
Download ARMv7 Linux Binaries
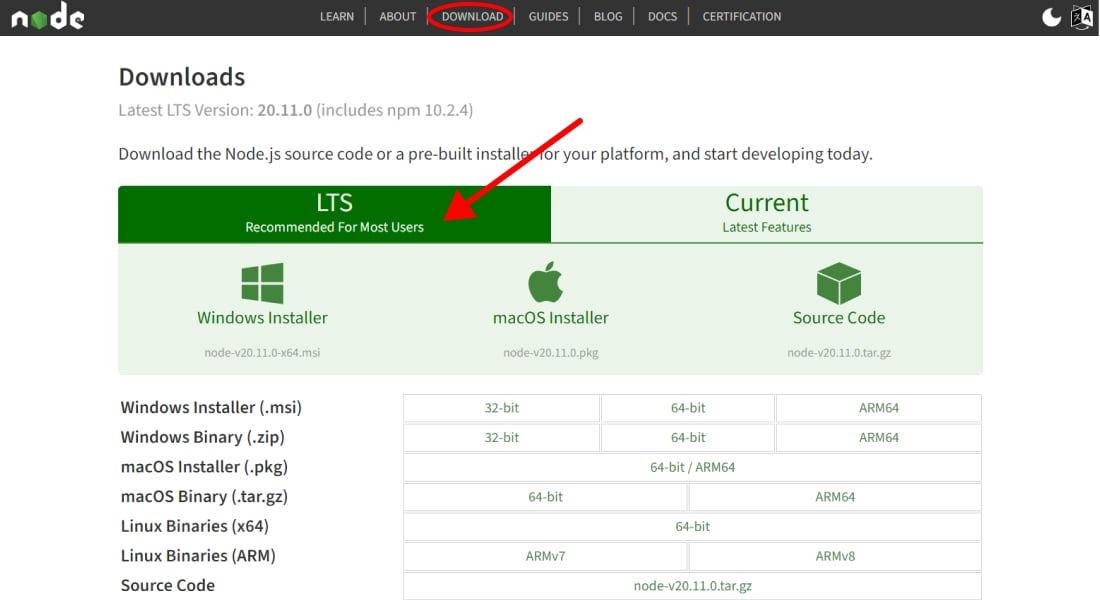coord(546,556)
